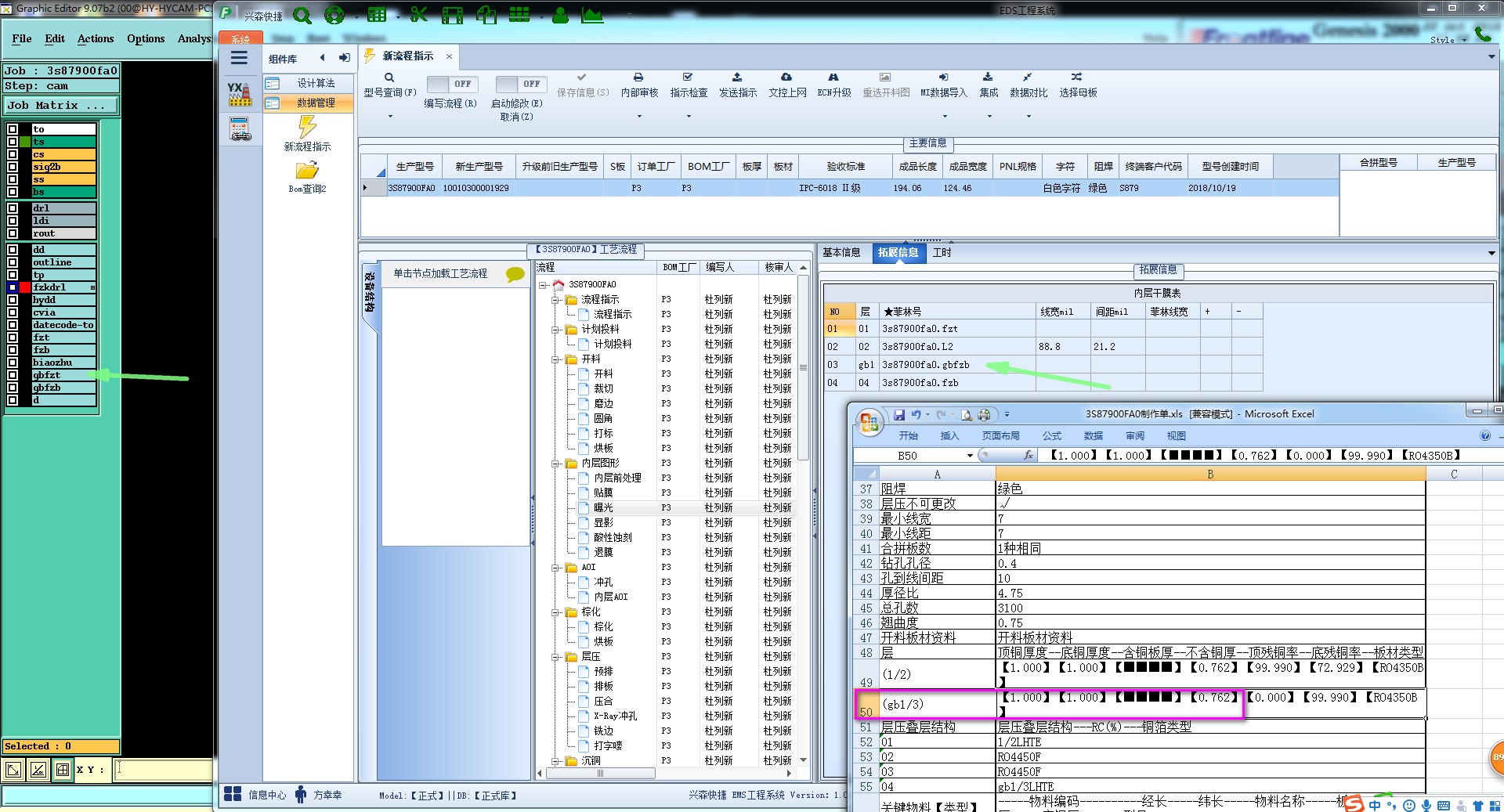Click the green copy documents icon
The image size is (1504, 812).
point(486,15)
